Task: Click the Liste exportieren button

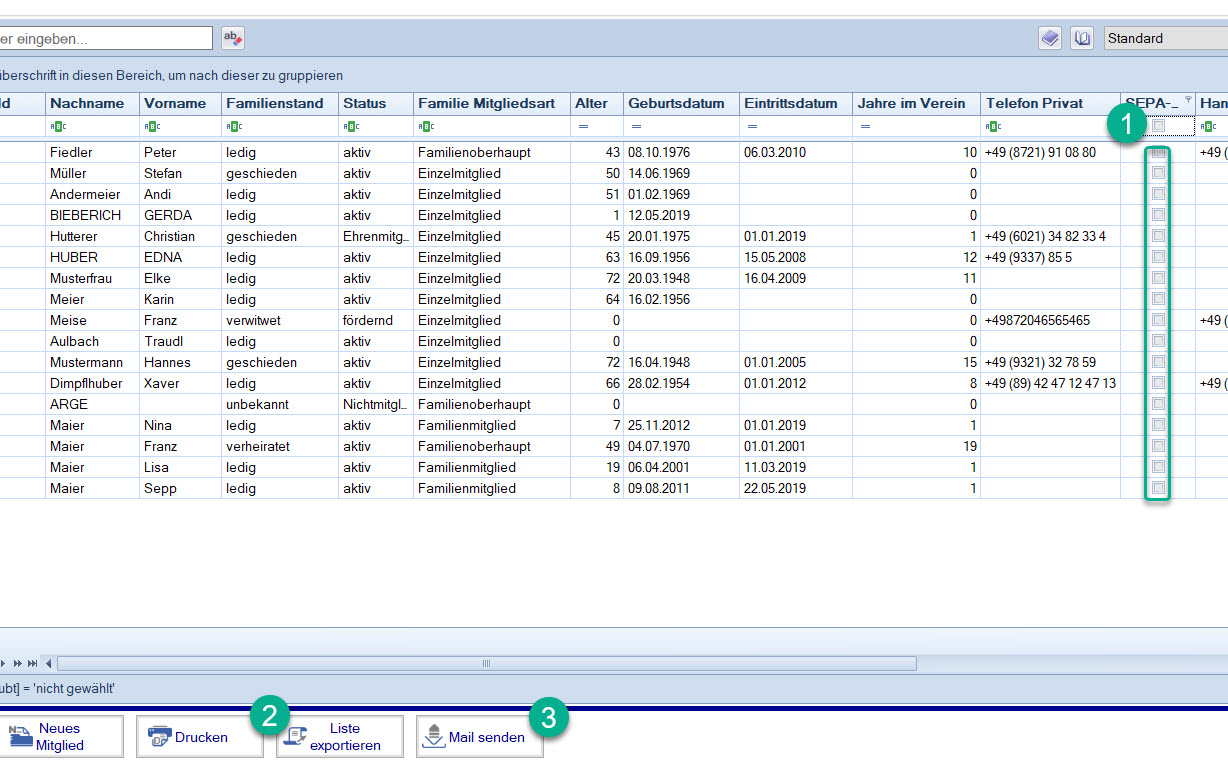Action: click(340, 737)
